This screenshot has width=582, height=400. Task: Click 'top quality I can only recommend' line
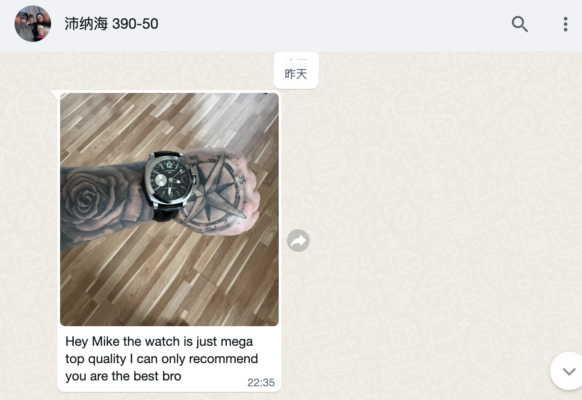pyautogui.click(x=161, y=359)
